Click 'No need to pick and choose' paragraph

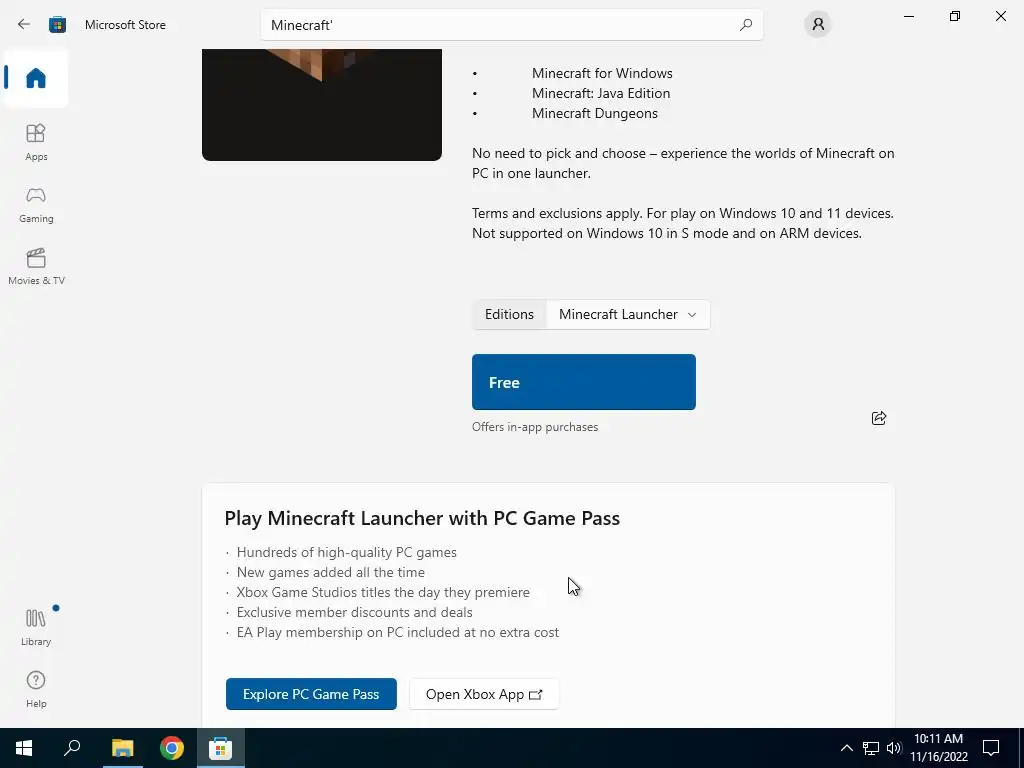tap(683, 163)
